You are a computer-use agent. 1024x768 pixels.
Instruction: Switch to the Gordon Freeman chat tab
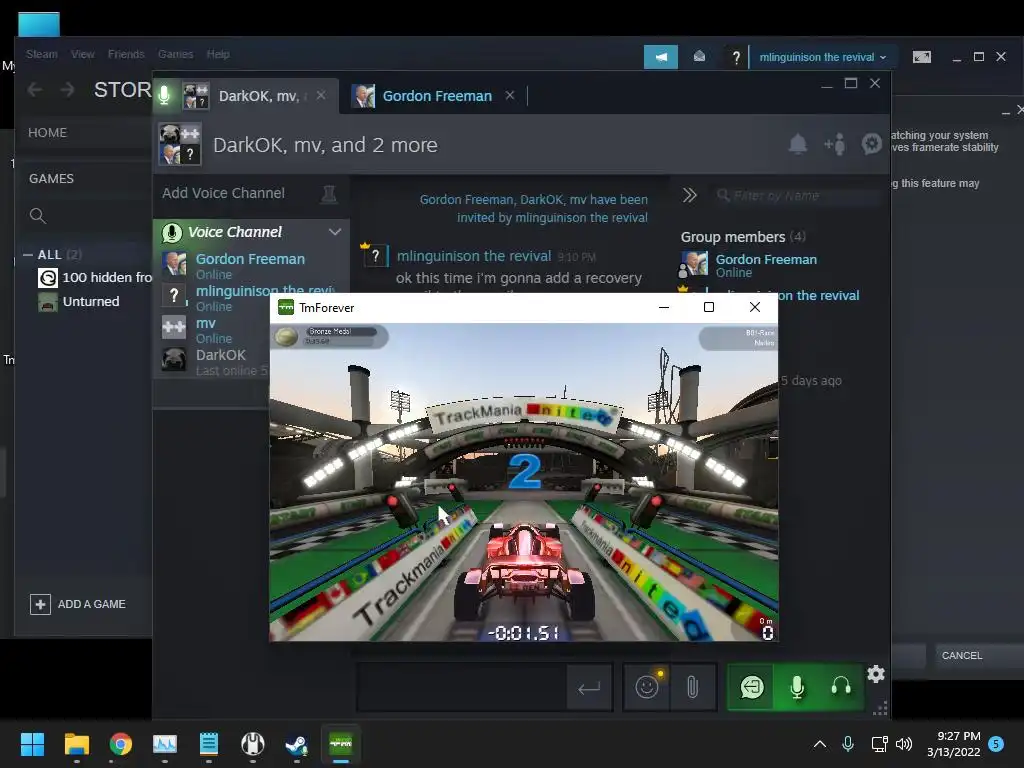coord(437,96)
